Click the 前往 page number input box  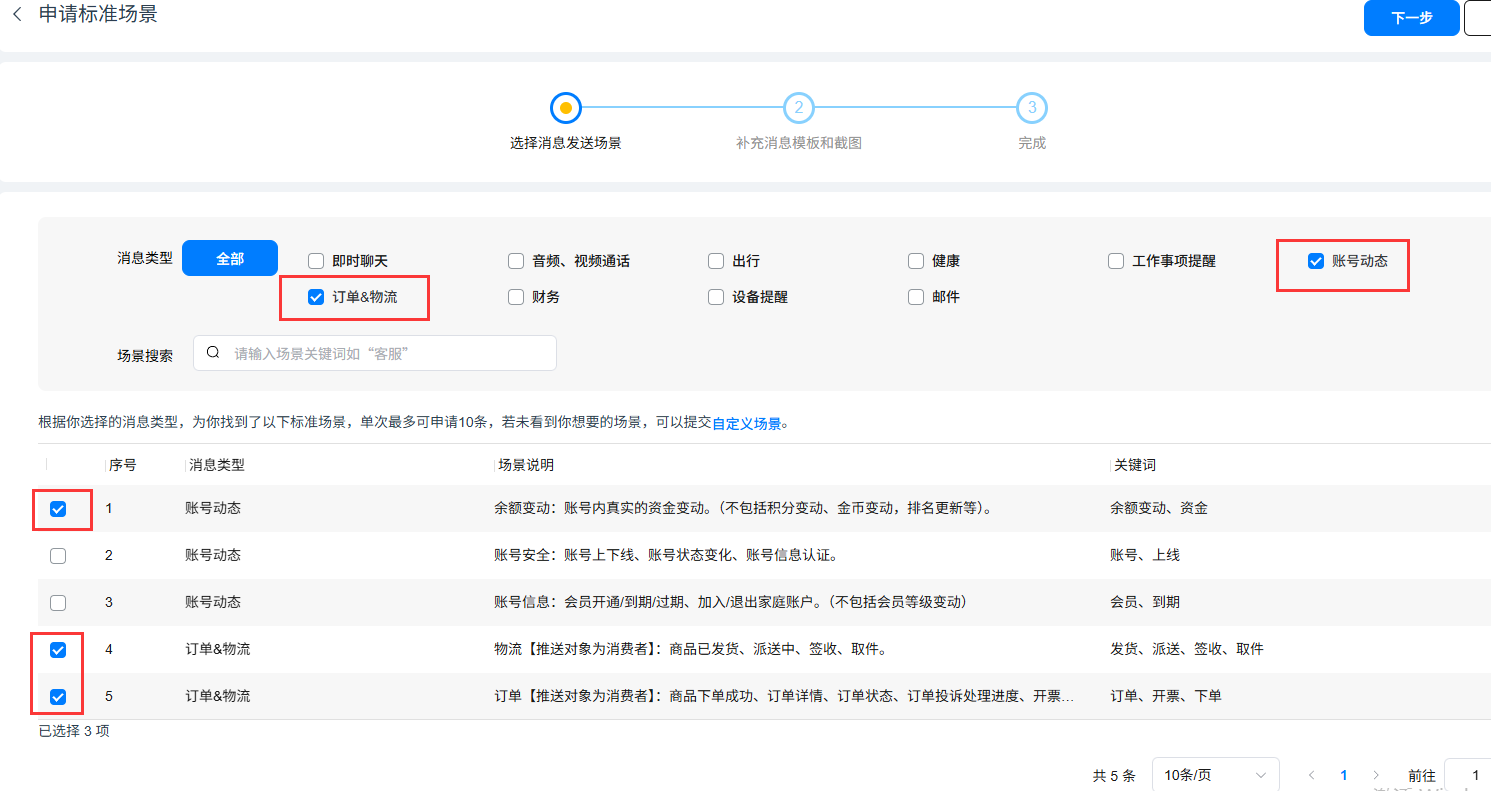[1468, 775]
